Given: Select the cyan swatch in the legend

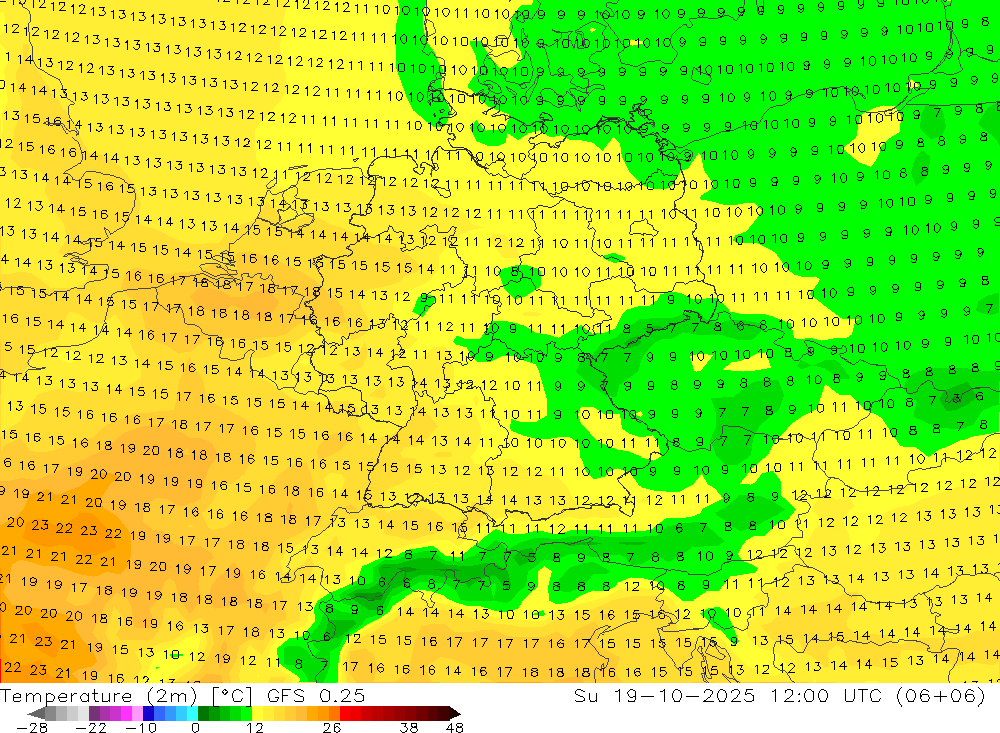Looking at the screenshot, I should click(192, 713).
